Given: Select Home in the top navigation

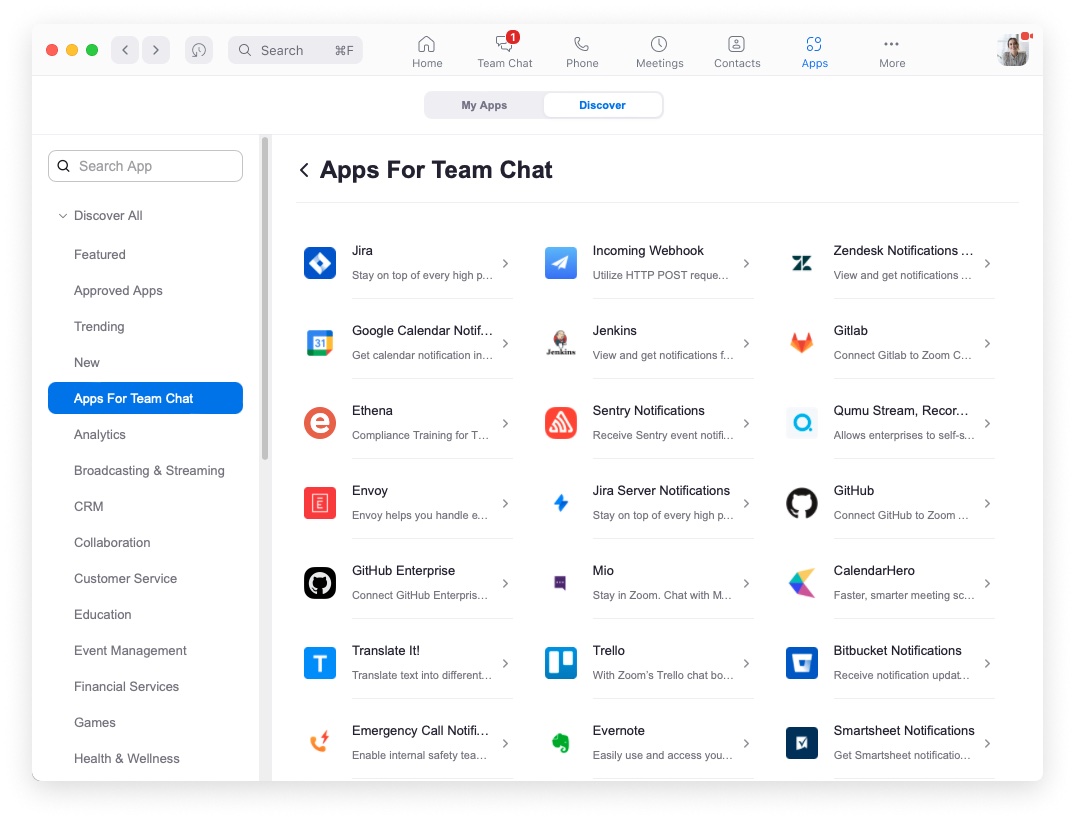Looking at the screenshot, I should pyautogui.click(x=426, y=50).
